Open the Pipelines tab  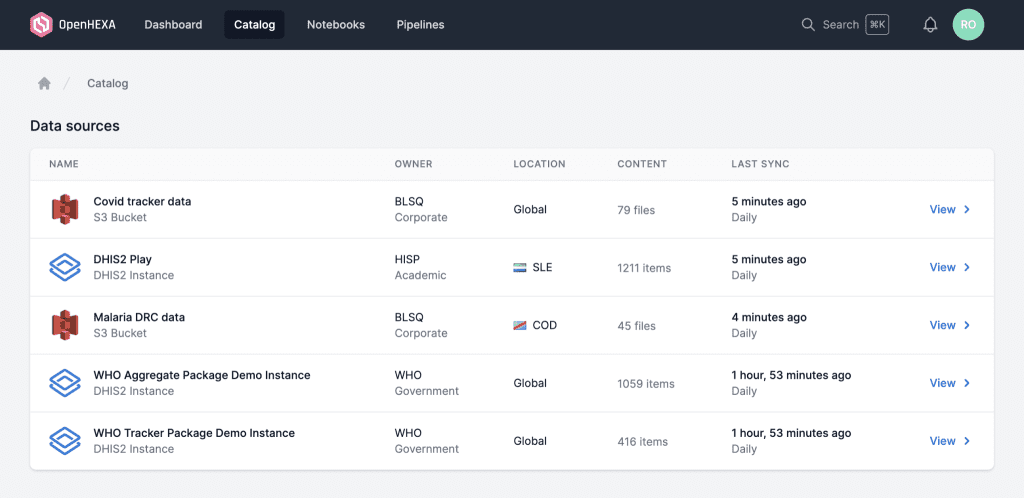420,25
